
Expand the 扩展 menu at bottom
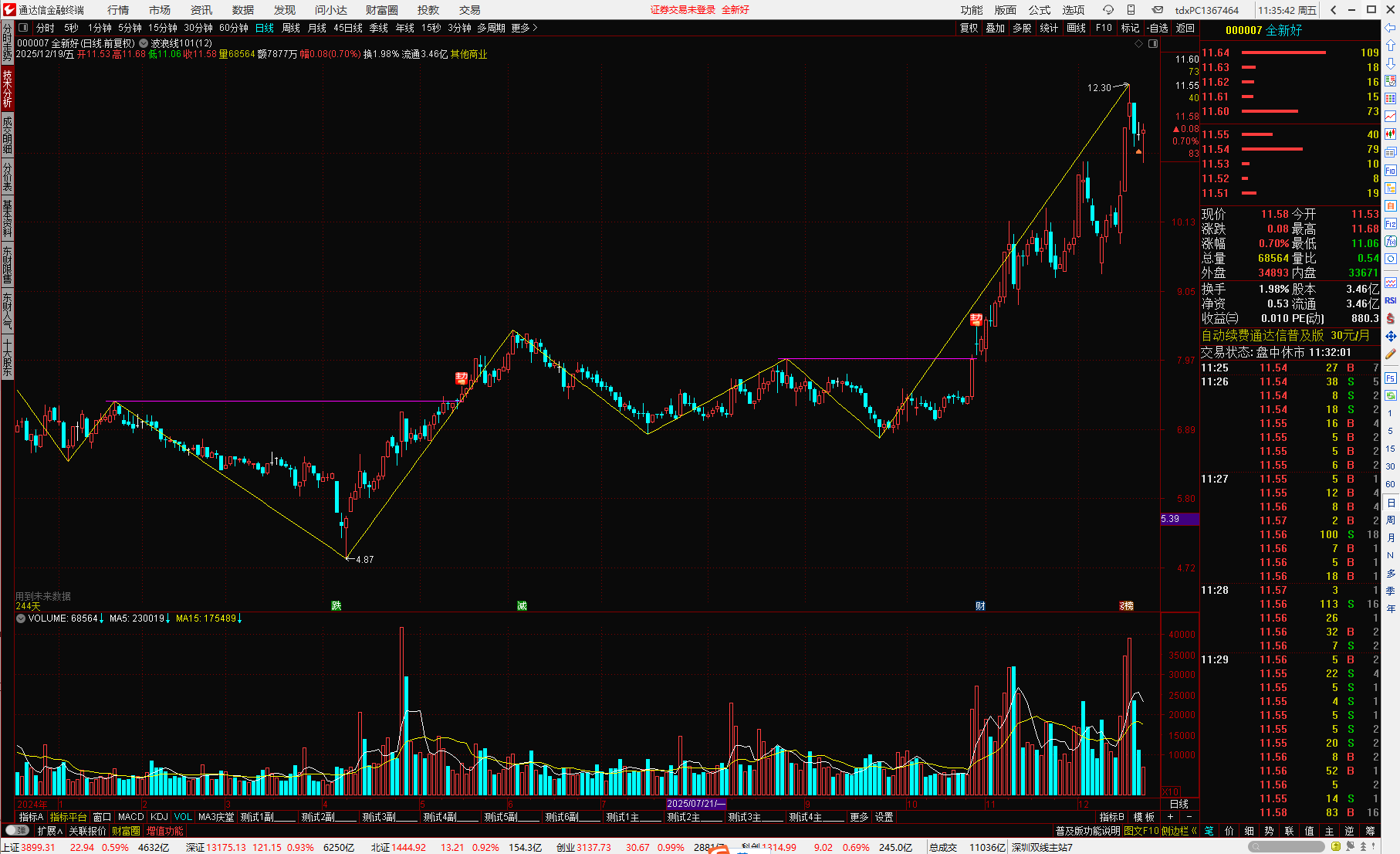(x=50, y=830)
